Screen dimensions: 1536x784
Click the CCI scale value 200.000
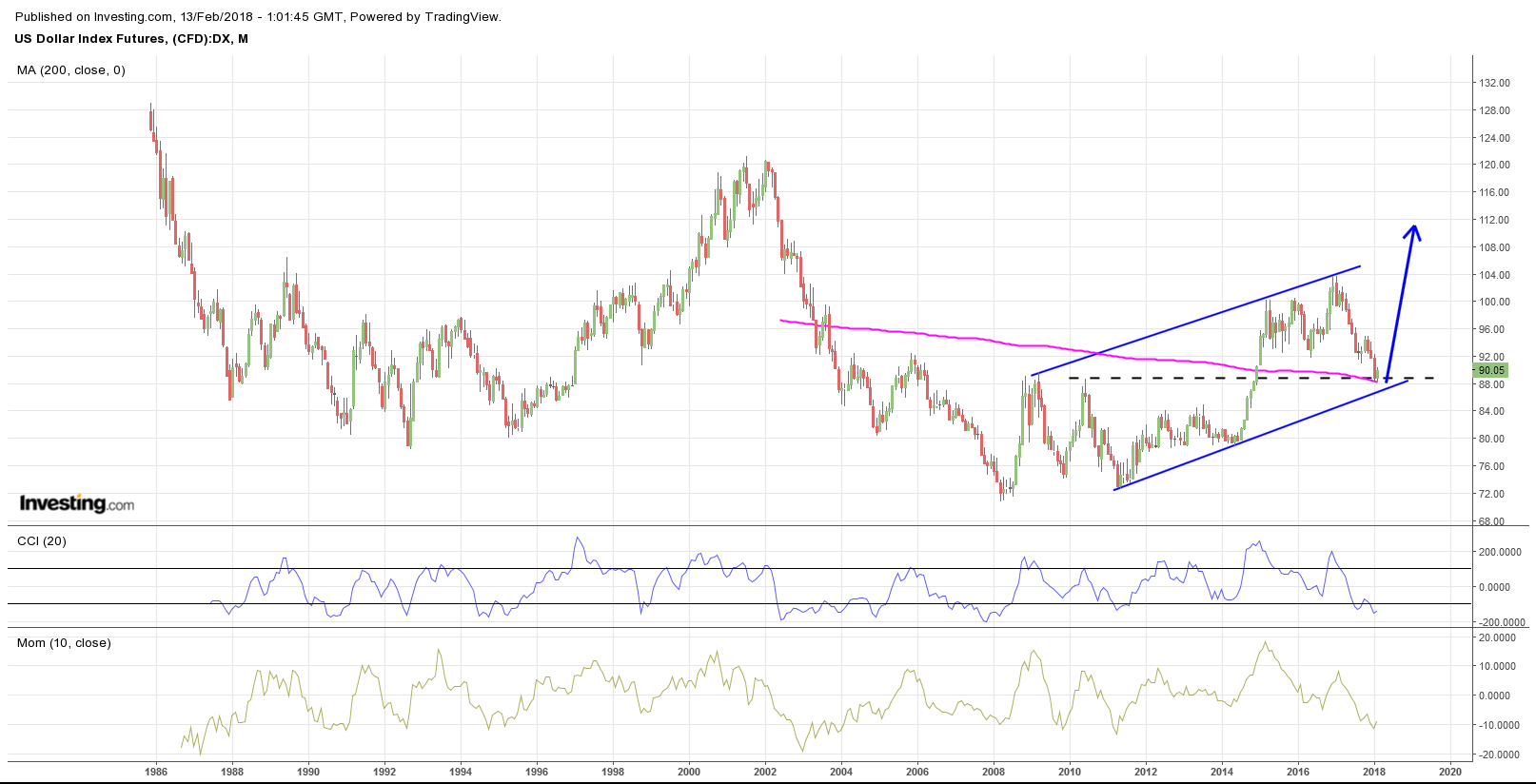(1499, 553)
